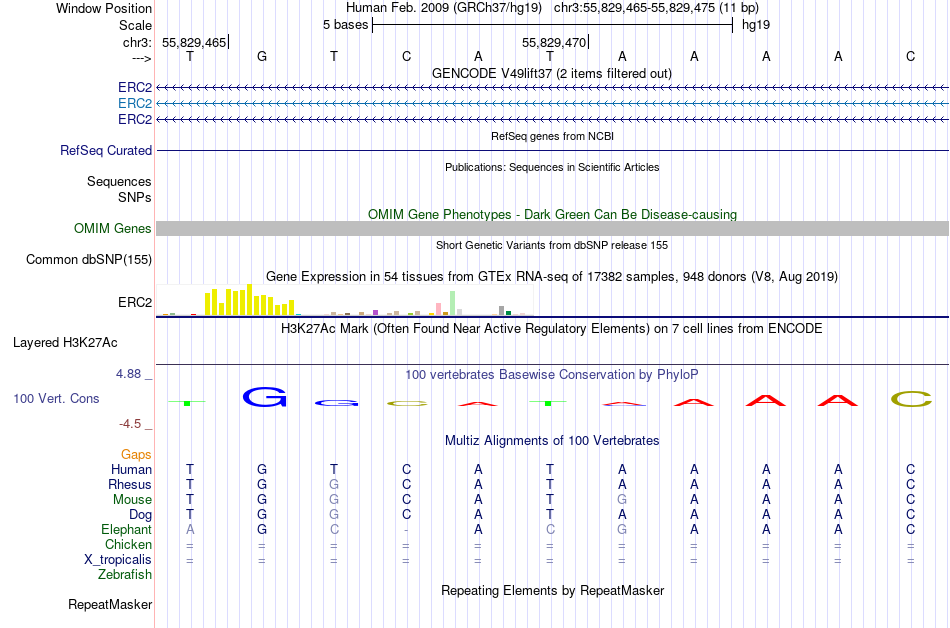This screenshot has width=950, height=628.
Task: Click the ---> sequence direction arrow label
Action: point(142,58)
